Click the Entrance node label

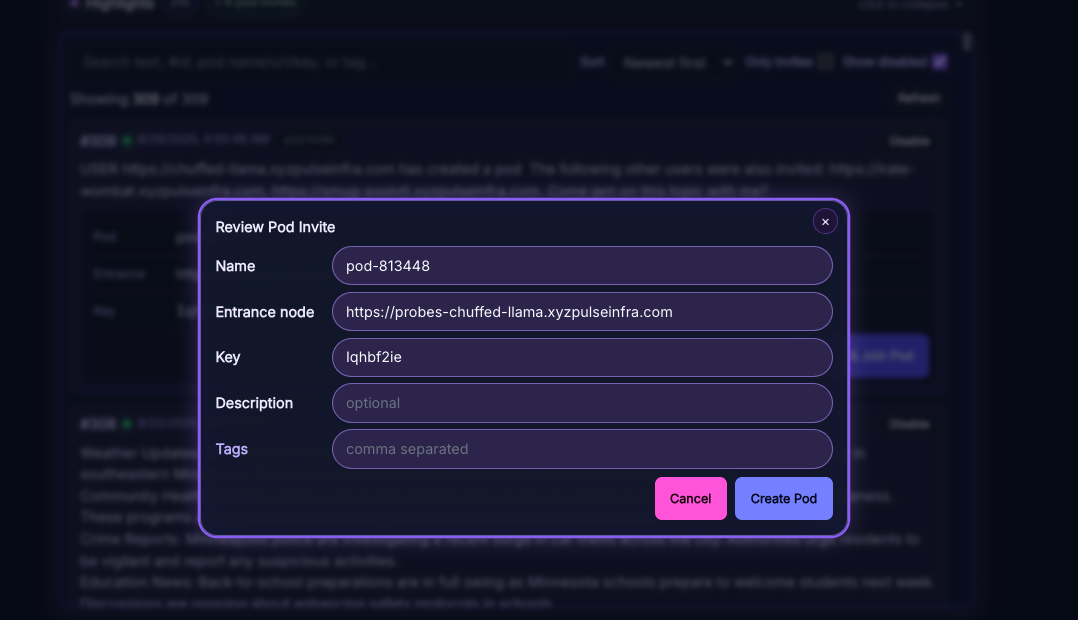265,312
